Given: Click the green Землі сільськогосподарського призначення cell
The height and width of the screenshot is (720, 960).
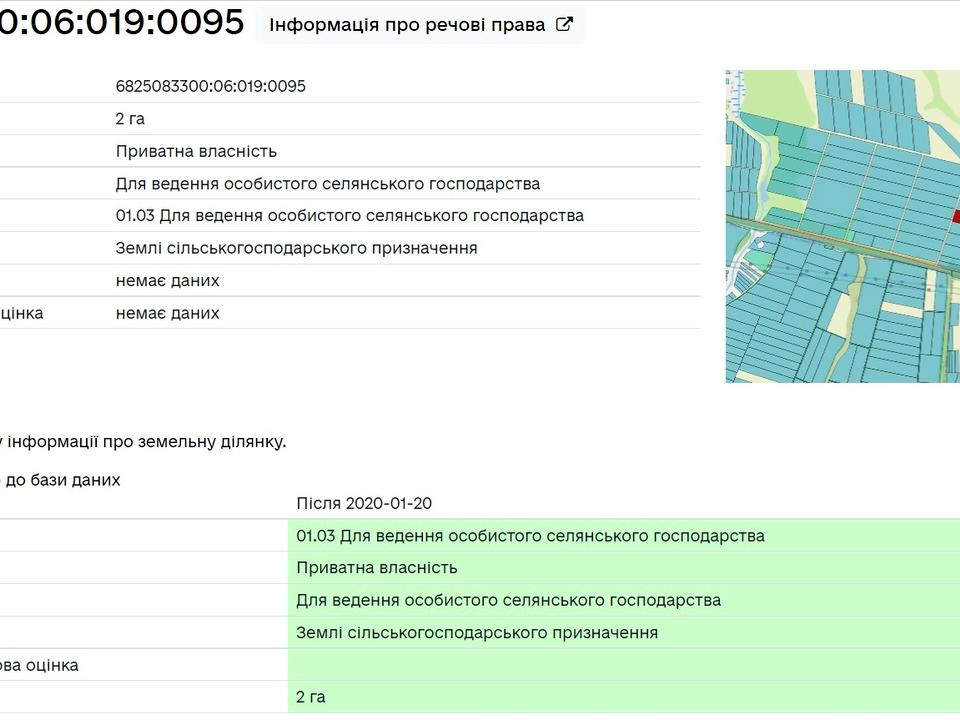Looking at the screenshot, I should point(477,633).
